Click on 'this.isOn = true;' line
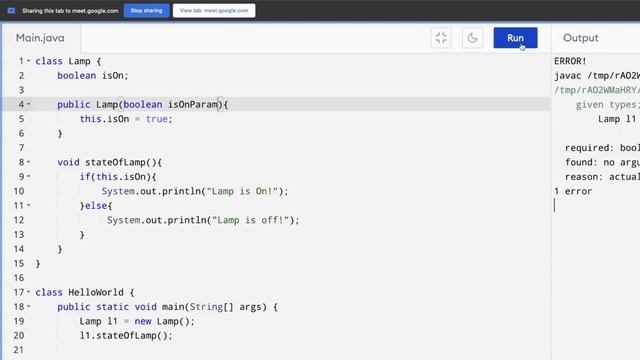The image size is (640, 360). point(126,119)
